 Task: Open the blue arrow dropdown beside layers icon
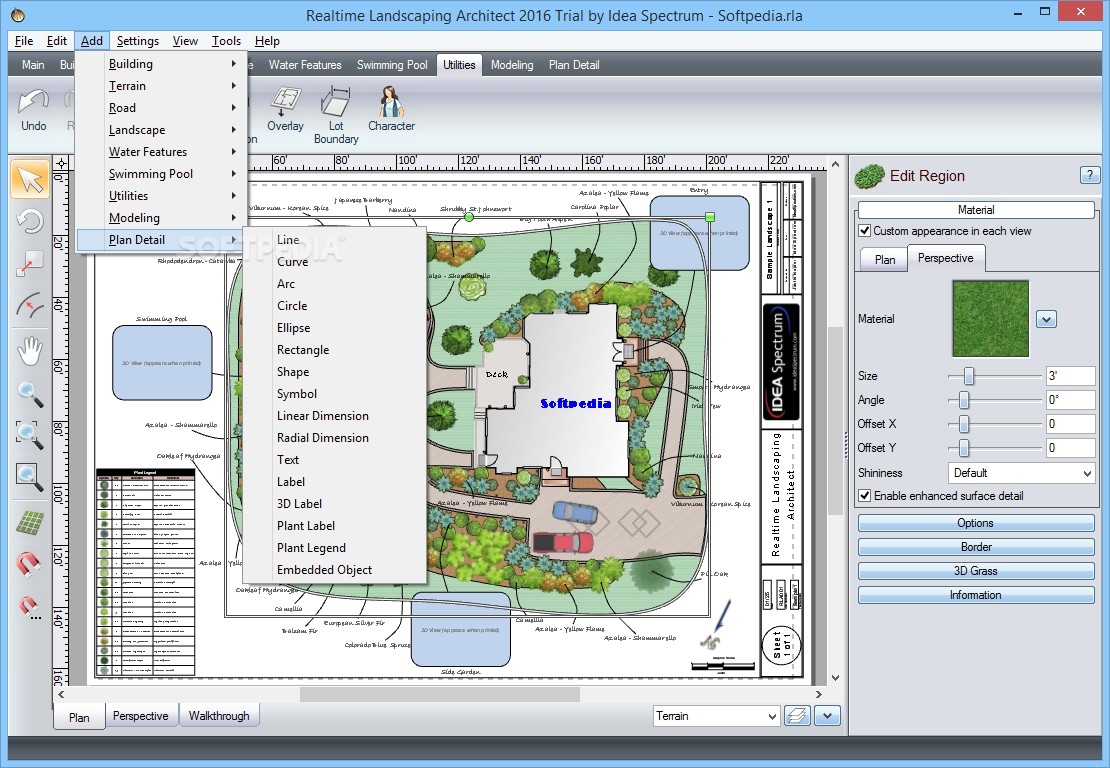[827, 716]
